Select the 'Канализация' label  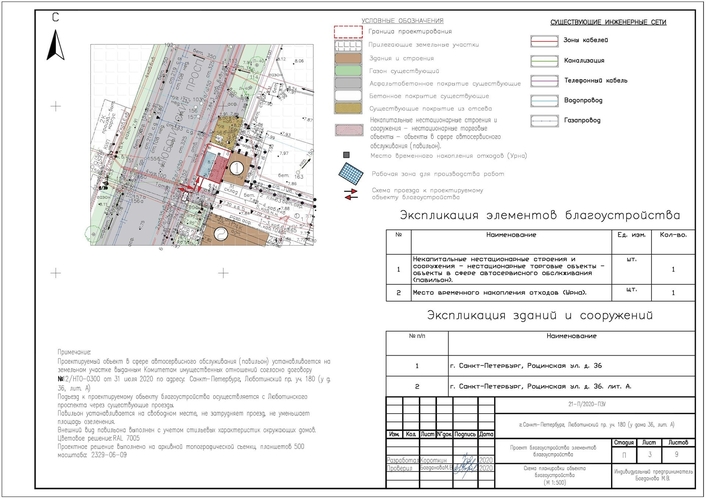(584, 60)
